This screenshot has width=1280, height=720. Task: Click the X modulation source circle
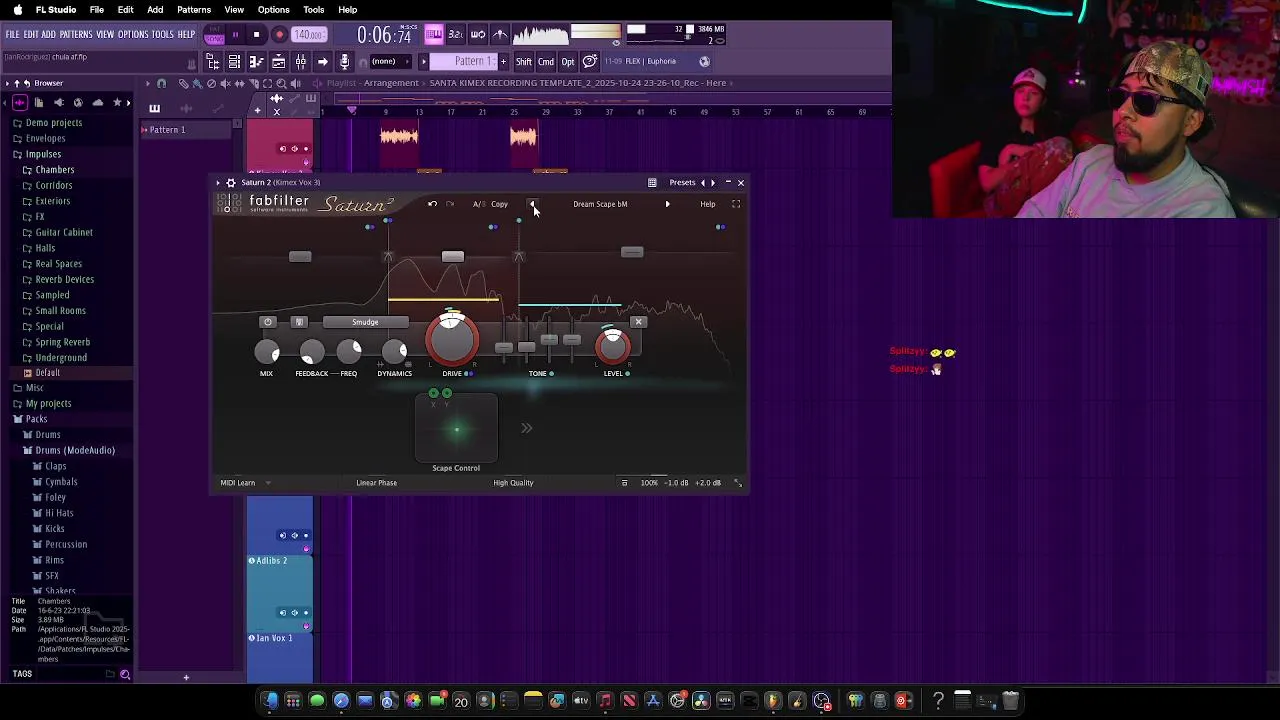433,393
